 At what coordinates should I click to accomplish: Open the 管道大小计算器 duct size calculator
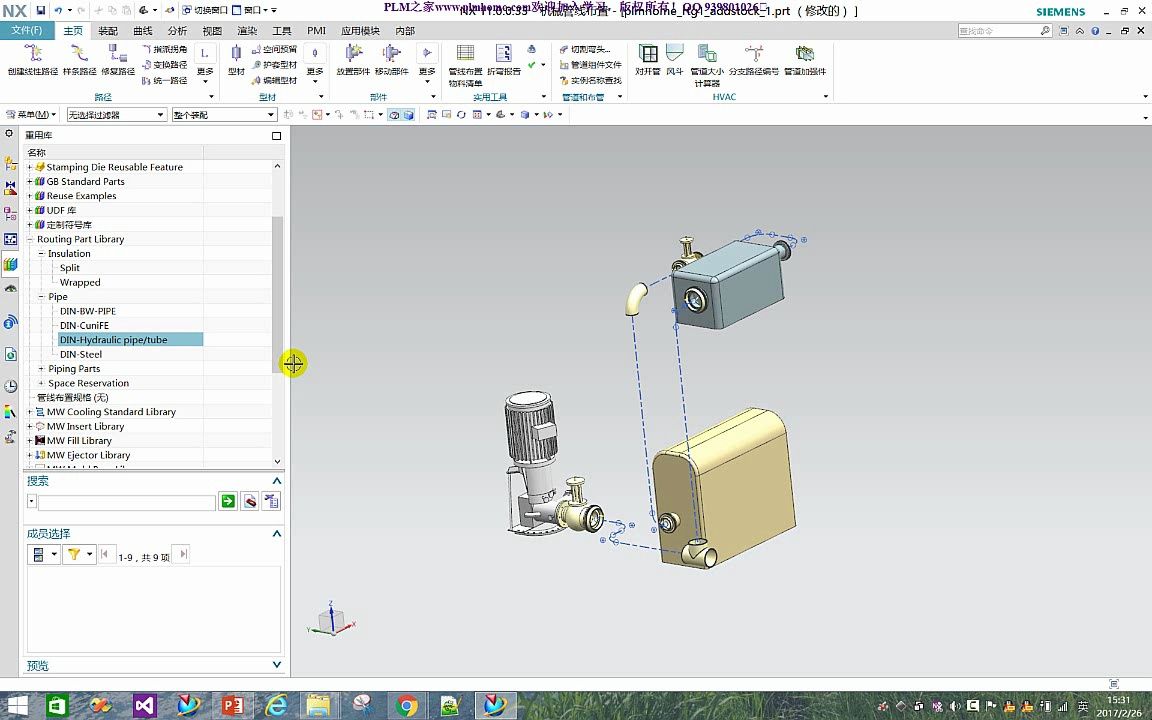707,65
